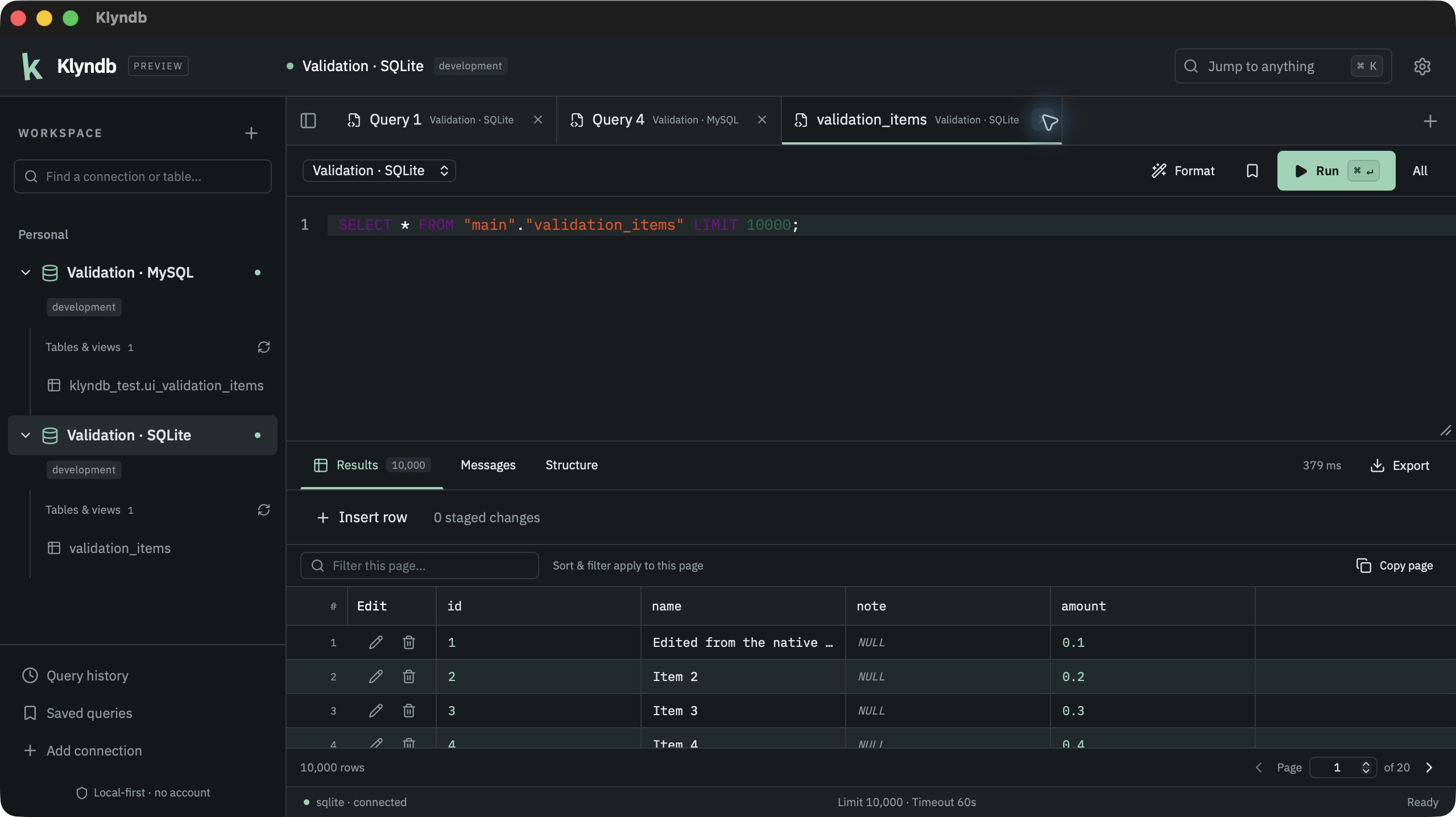
Task: Go to the previous results page arrow
Action: (1259, 768)
